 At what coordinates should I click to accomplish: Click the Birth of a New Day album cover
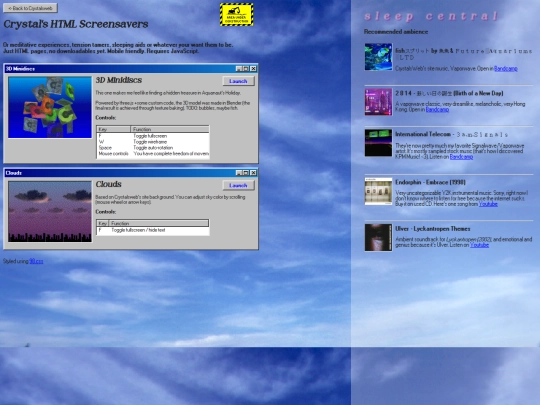[378, 102]
